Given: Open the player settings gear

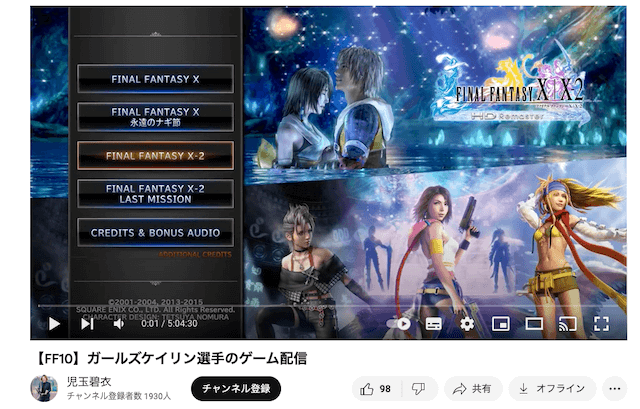Looking at the screenshot, I should 467,324.
